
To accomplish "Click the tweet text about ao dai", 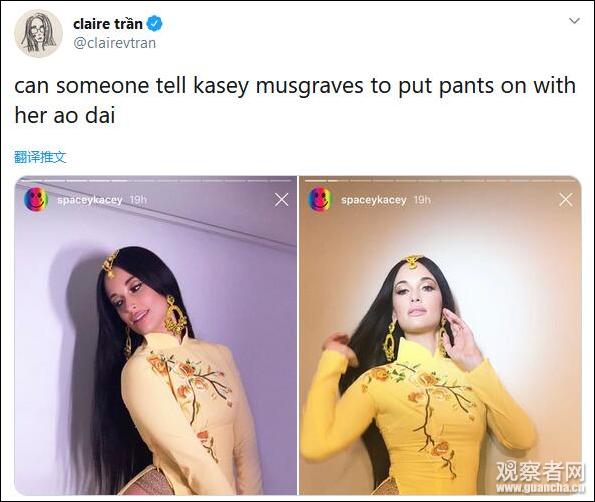I will (295, 100).
